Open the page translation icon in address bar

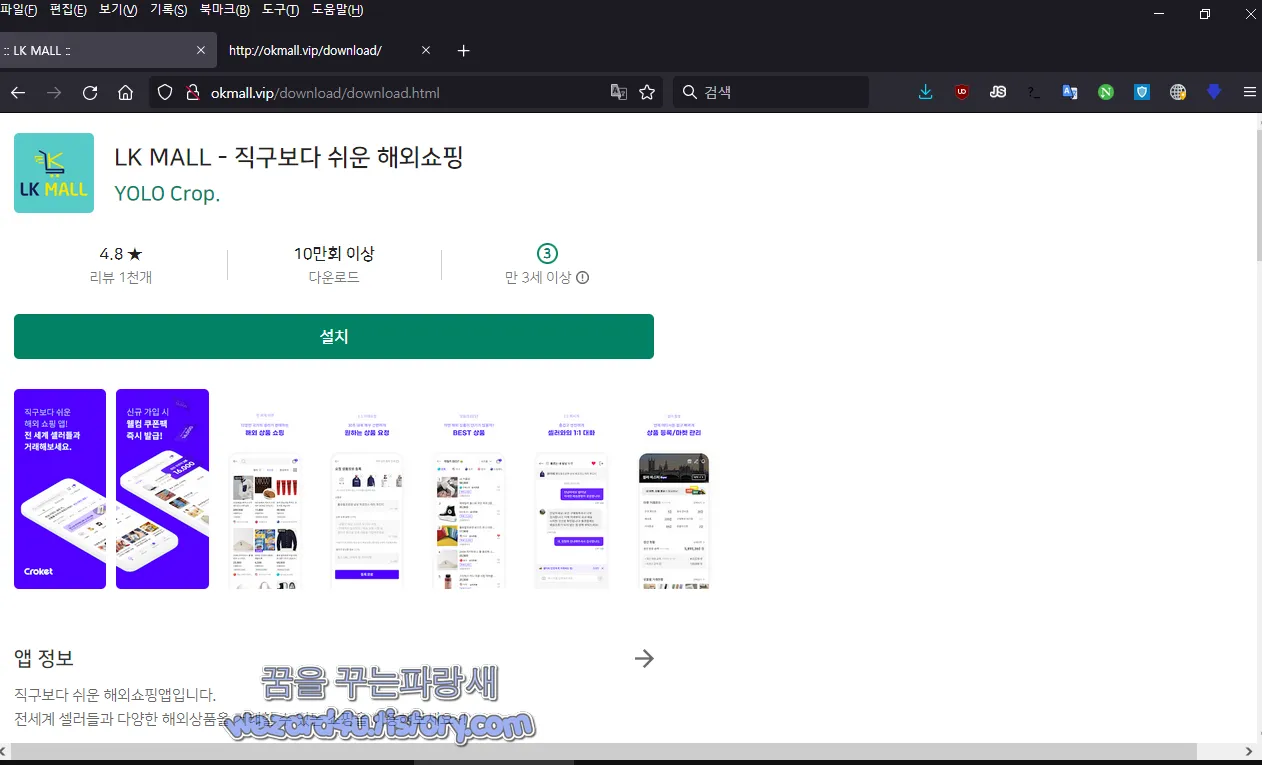620,92
